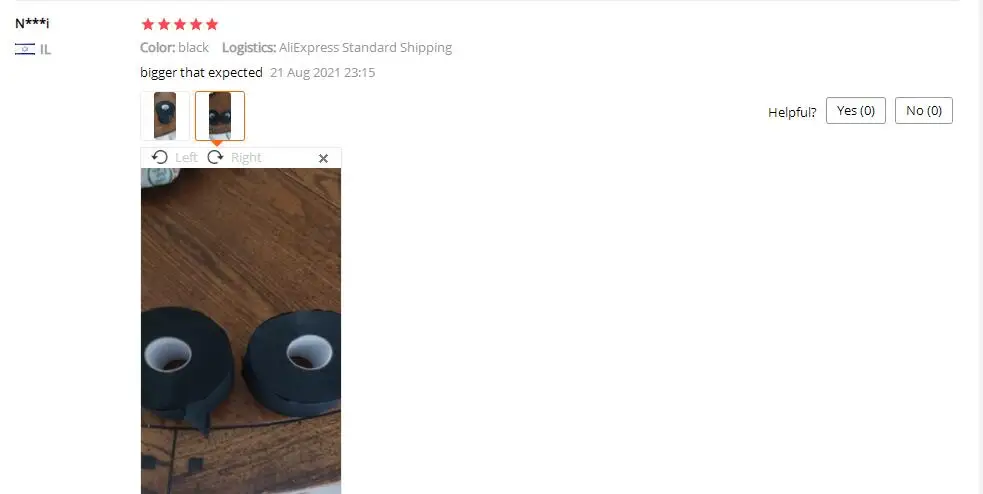Rotate the photo left using the counterclockwise icon
The width and height of the screenshot is (983, 494).
click(160, 157)
